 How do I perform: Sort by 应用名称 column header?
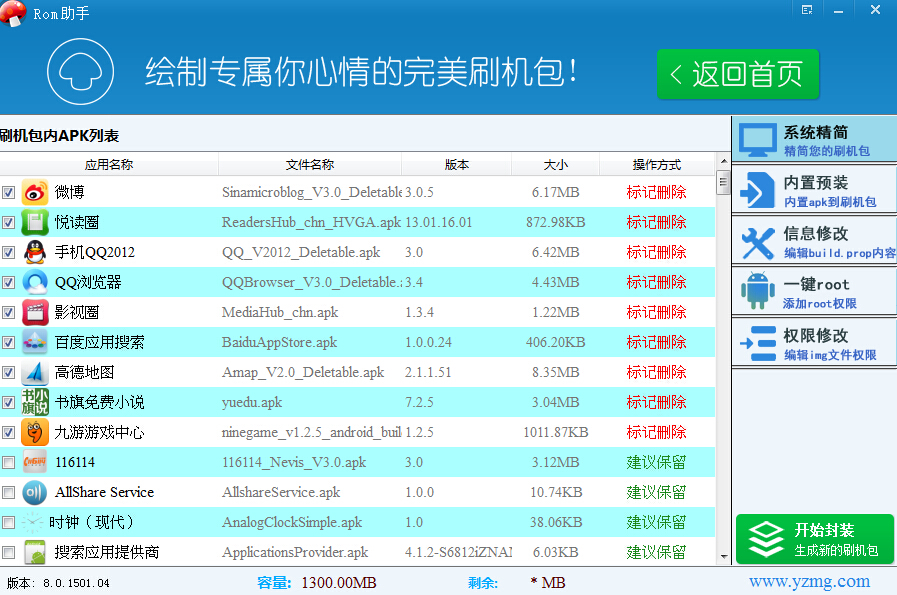109,165
